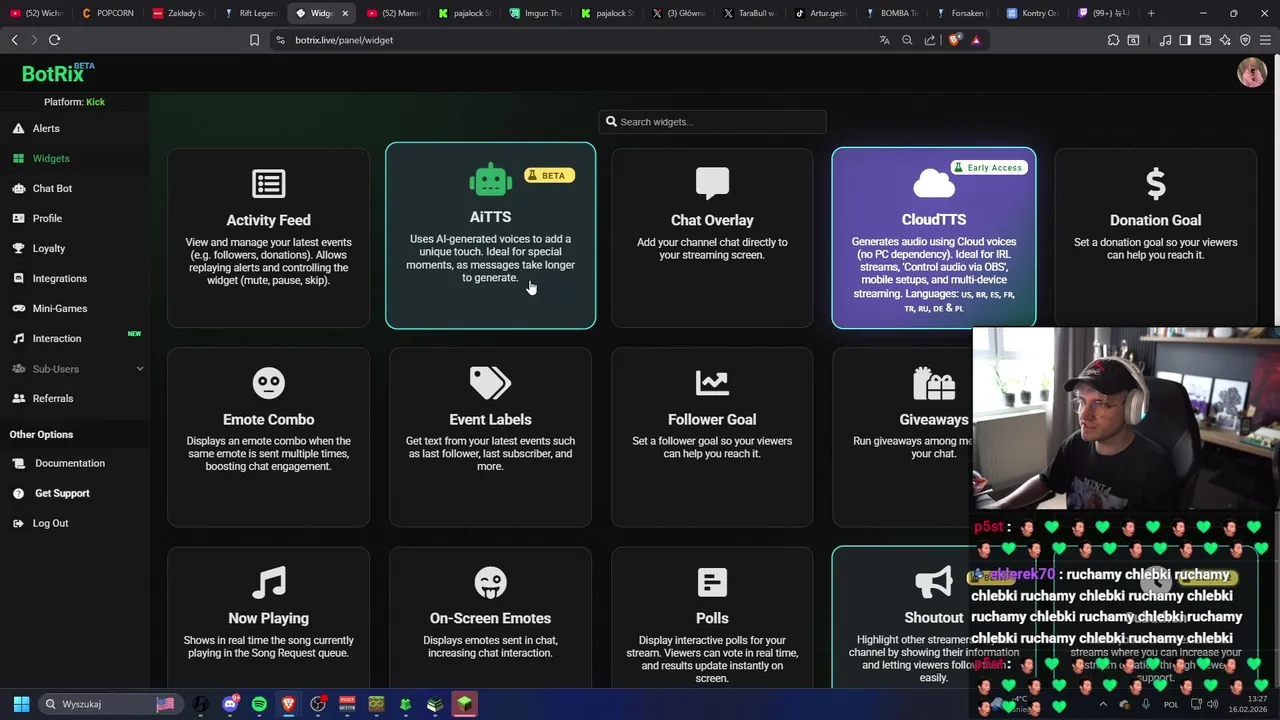This screenshot has width=1280, height=720.
Task: Open the Now Playing widget title
Action: 268,618
